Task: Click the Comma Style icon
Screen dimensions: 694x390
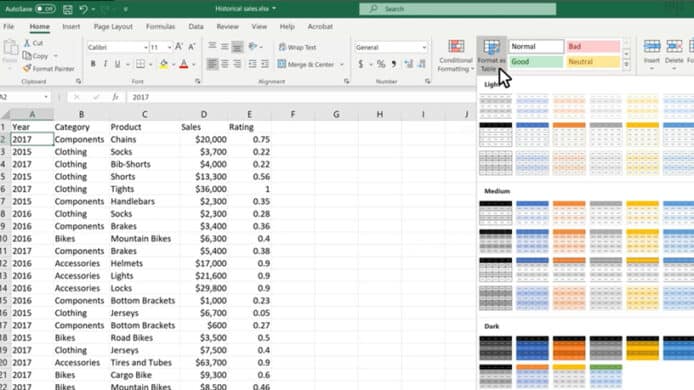Action: click(394, 64)
